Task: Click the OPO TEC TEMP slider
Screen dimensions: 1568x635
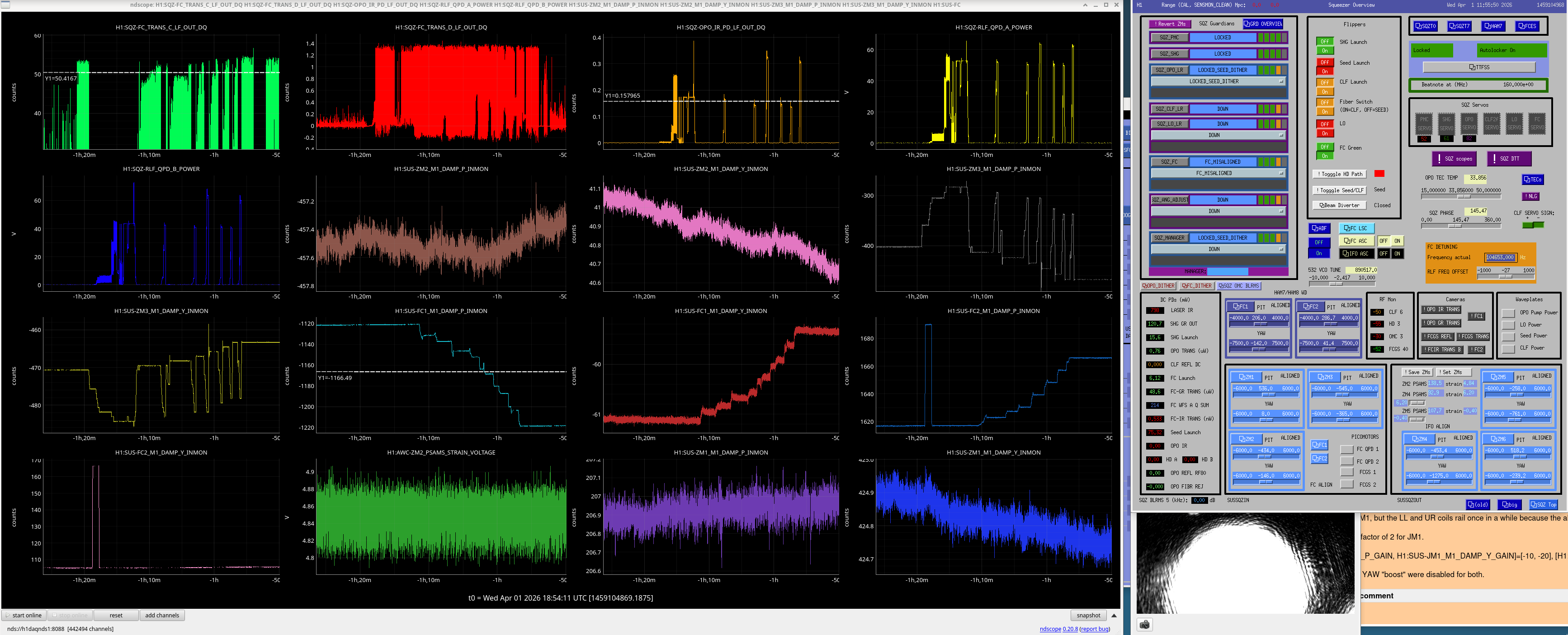Action: [x=1460, y=197]
